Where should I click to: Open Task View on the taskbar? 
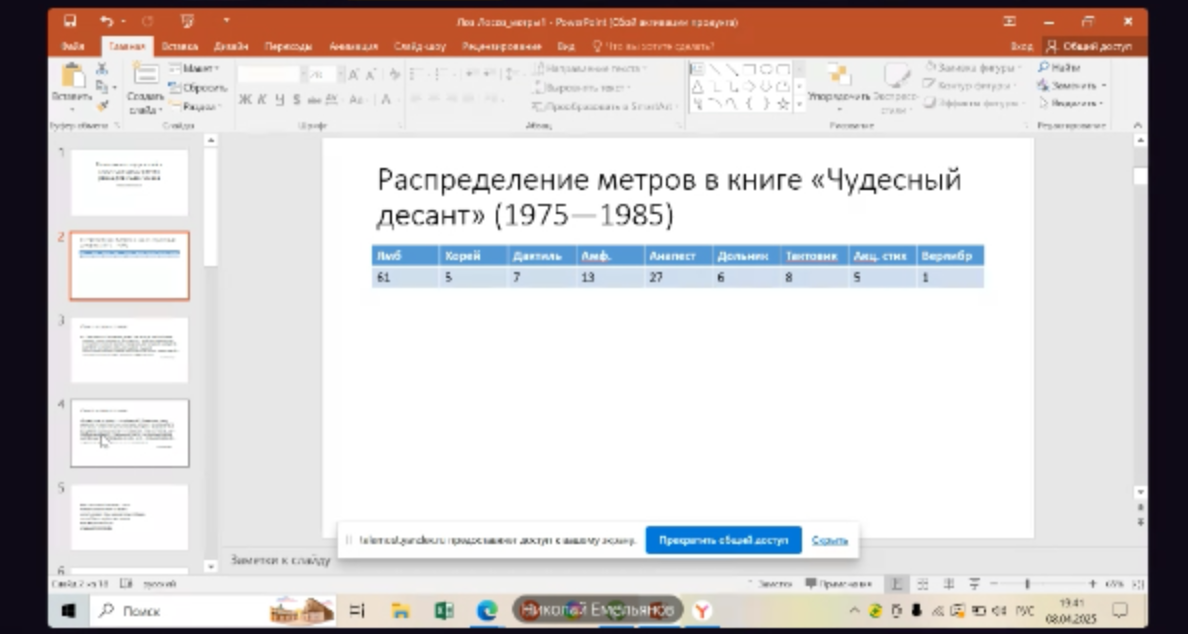click(358, 611)
